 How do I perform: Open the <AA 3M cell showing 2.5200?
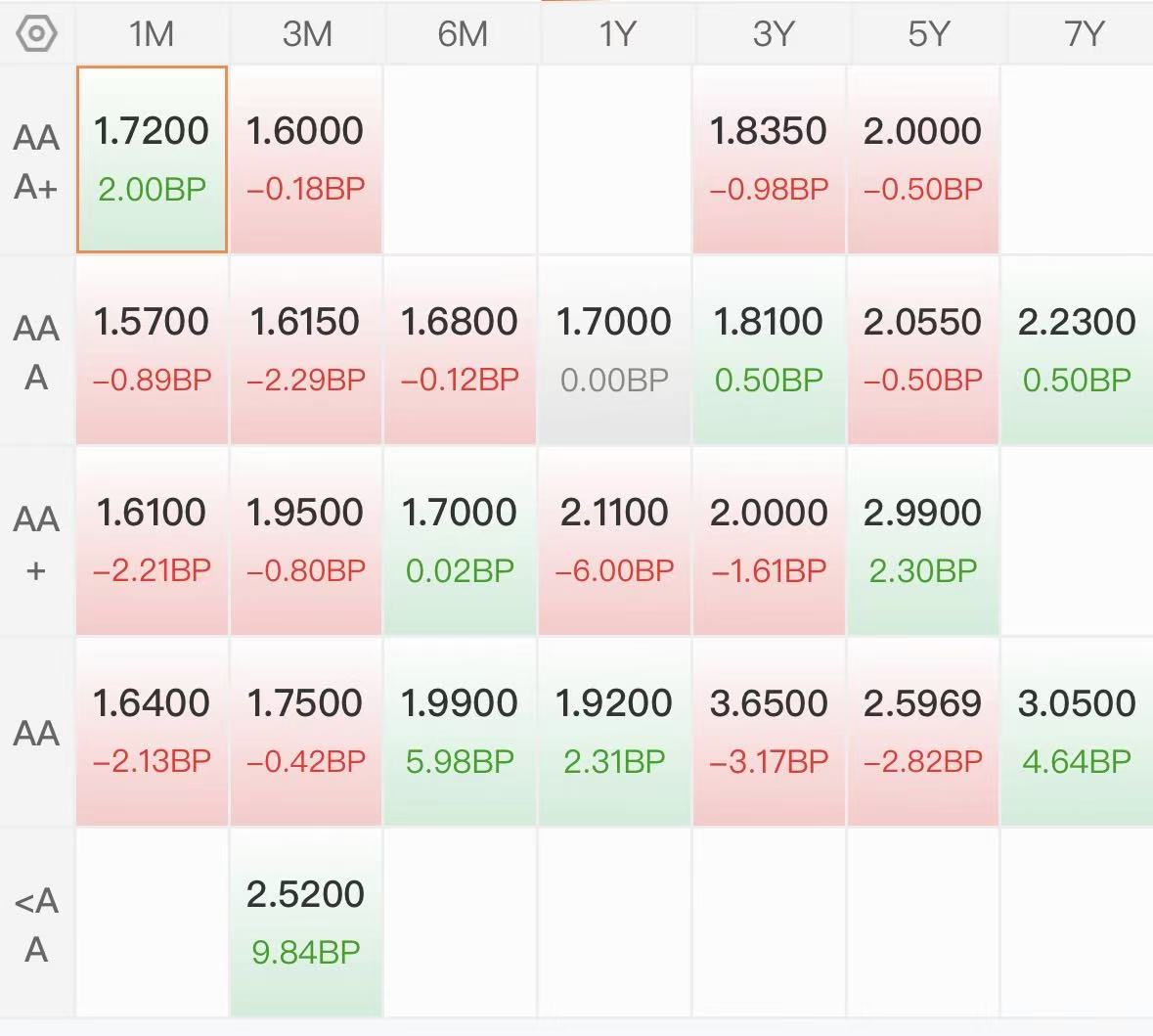point(306,923)
